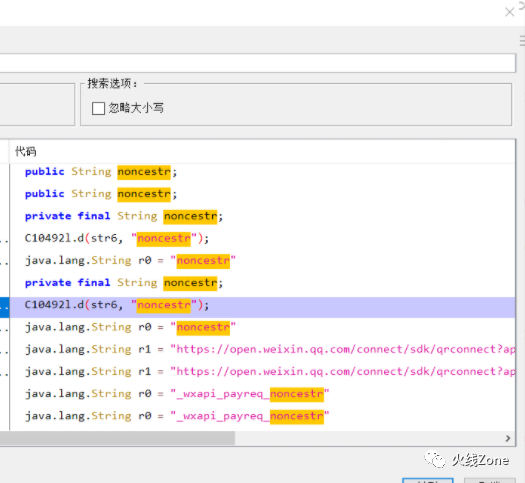Click the WeChat logo watermark icon

(435, 460)
